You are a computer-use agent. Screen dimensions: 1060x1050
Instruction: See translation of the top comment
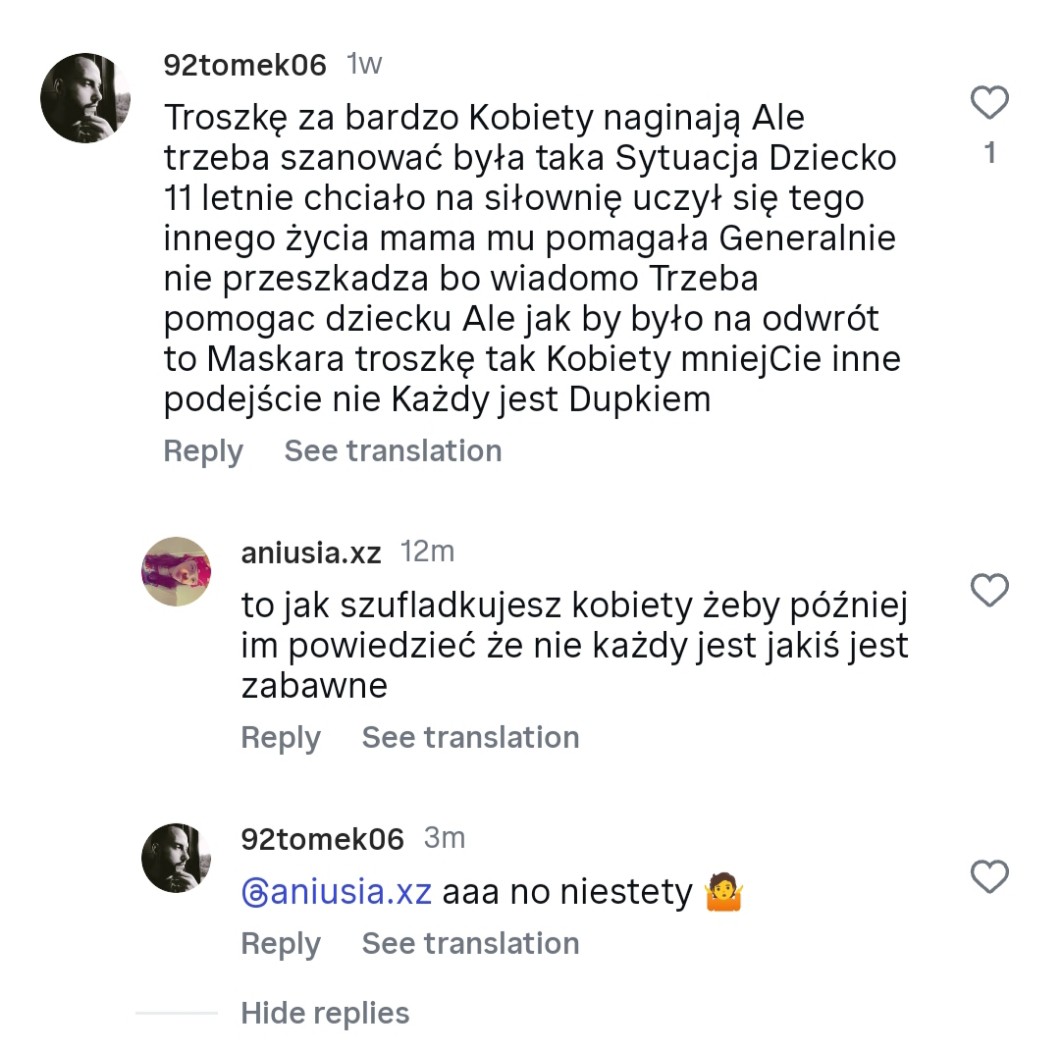click(x=393, y=451)
